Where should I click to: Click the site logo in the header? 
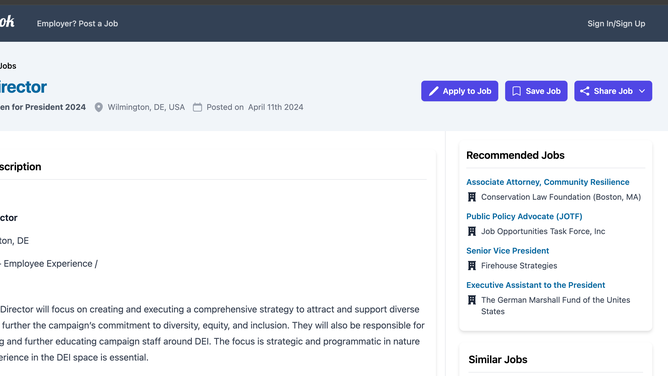pos(7,21)
